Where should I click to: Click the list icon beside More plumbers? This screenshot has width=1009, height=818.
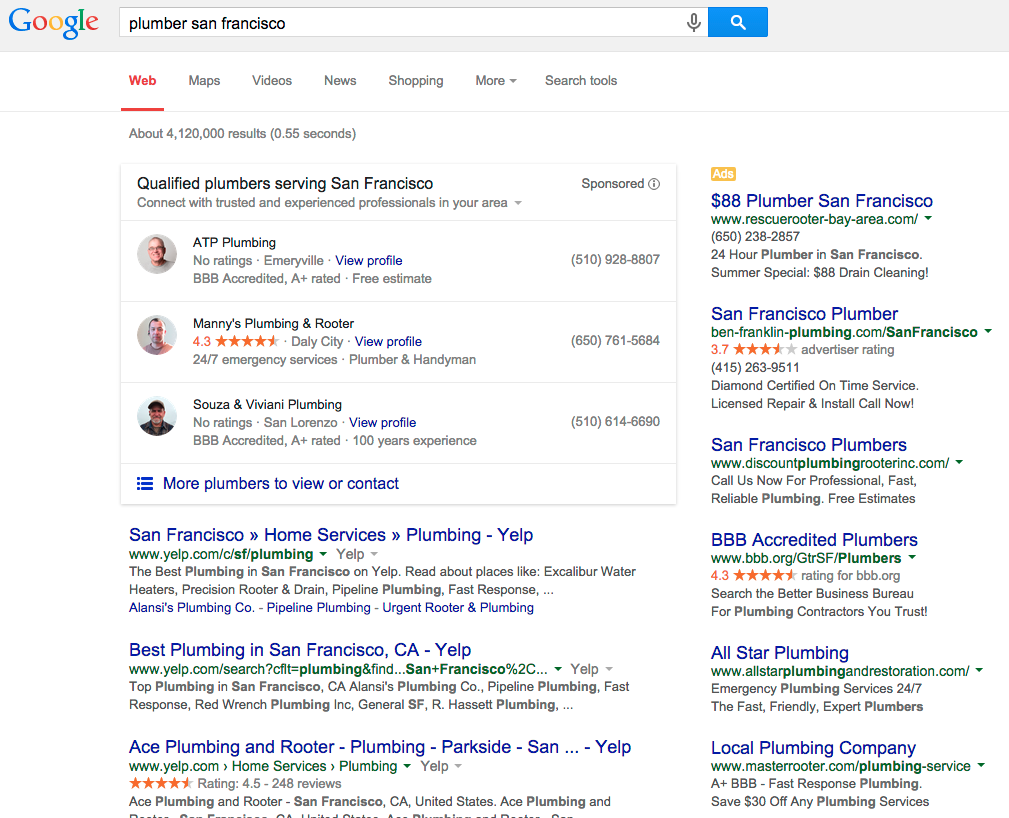pos(145,483)
